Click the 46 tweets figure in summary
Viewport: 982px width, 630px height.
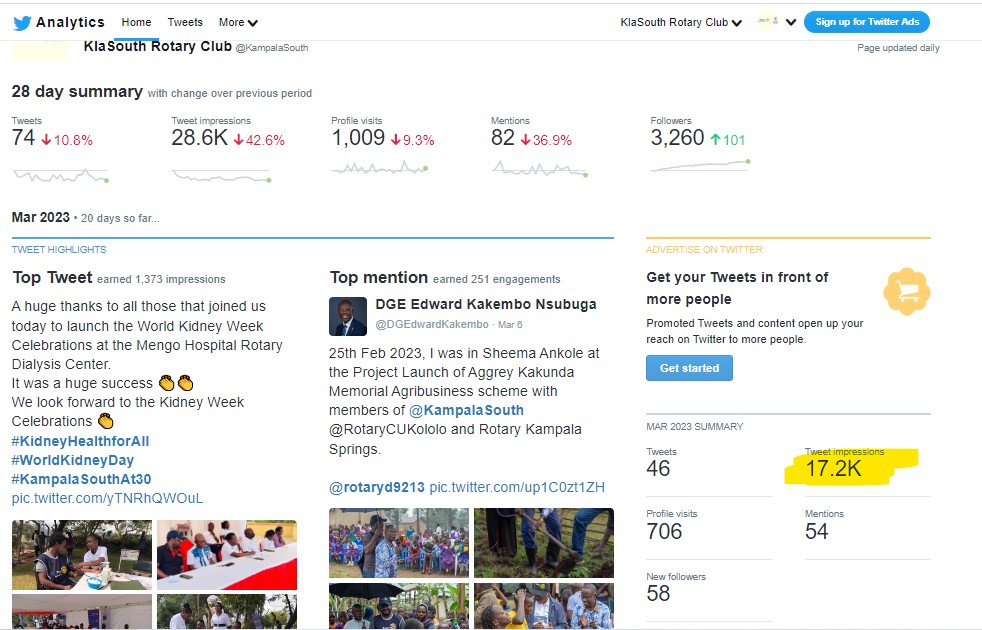click(658, 468)
